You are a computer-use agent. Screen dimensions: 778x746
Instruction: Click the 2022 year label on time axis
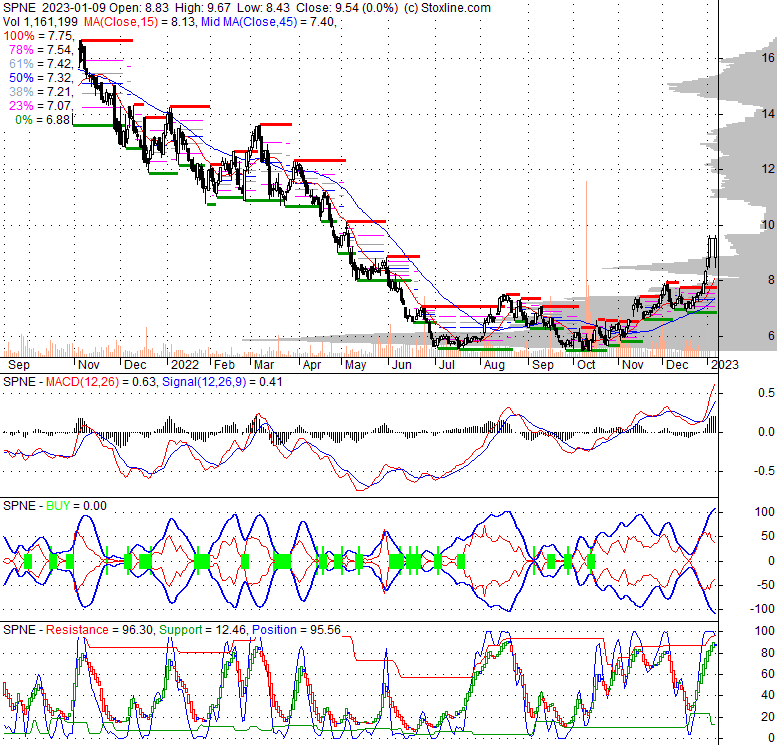pyautogui.click(x=185, y=365)
